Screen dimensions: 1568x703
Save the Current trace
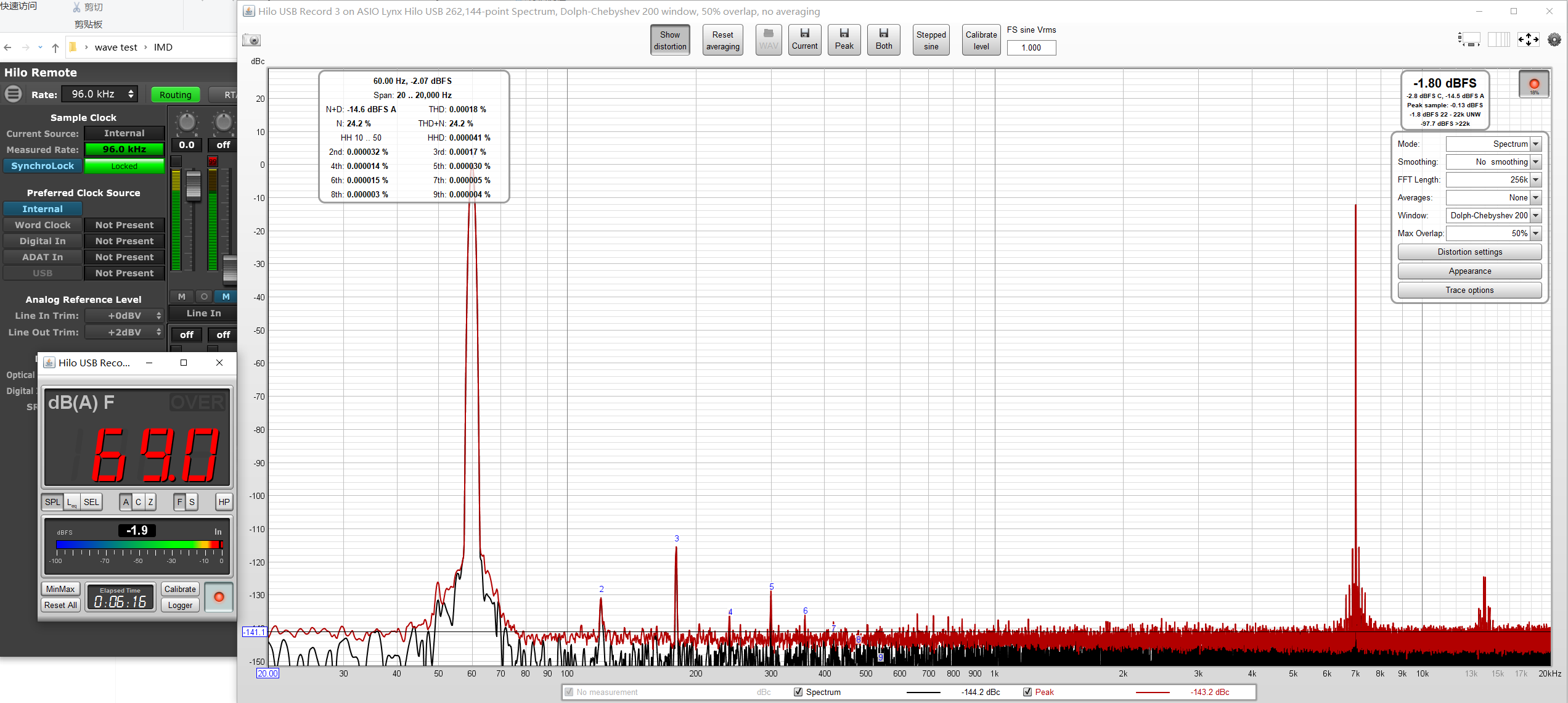[x=804, y=39]
